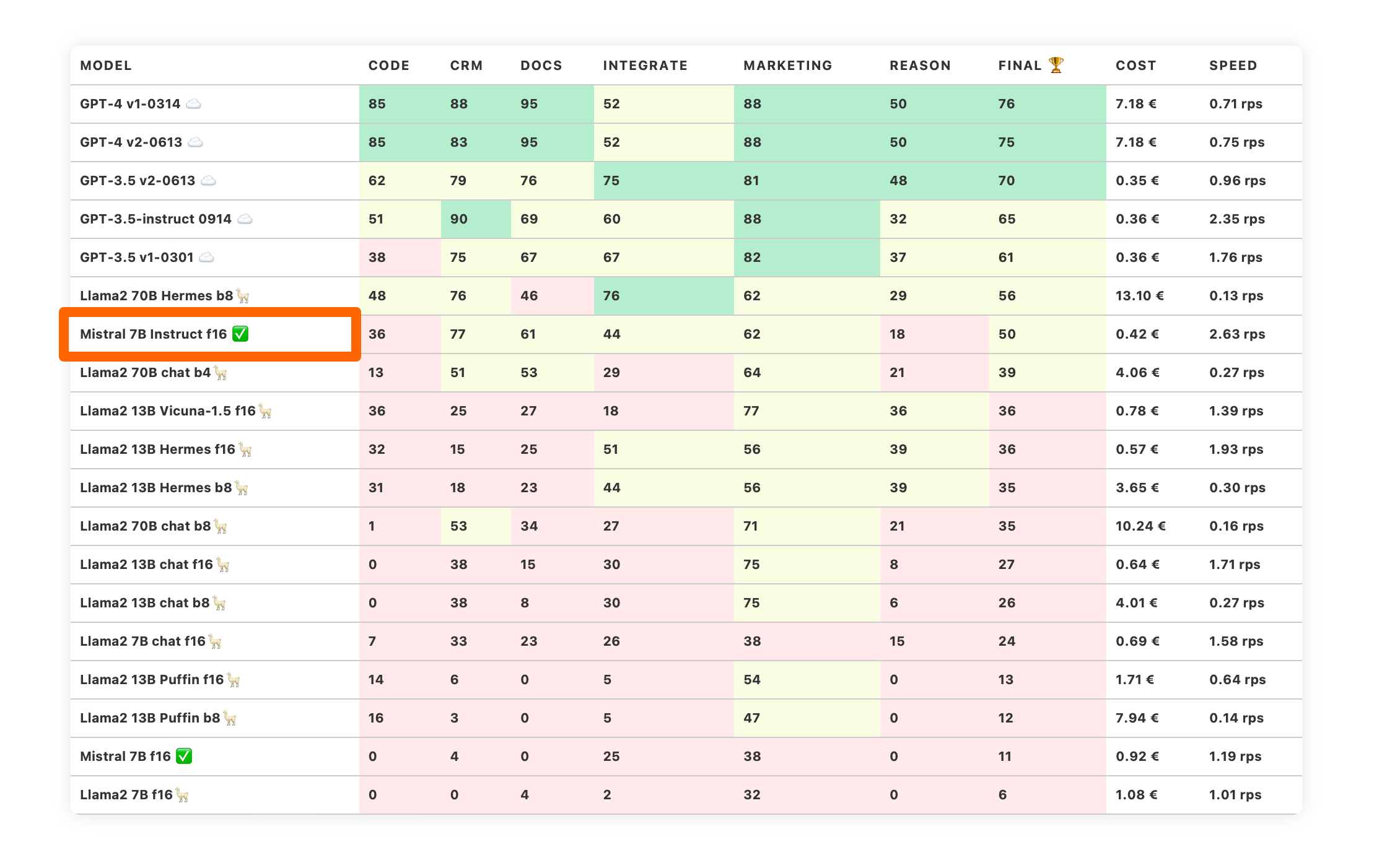The height and width of the screenshot is (868, 1400).
Task: Click llama icon after Llama2 13B Puffin f16
Action: [x=234, y=680]
